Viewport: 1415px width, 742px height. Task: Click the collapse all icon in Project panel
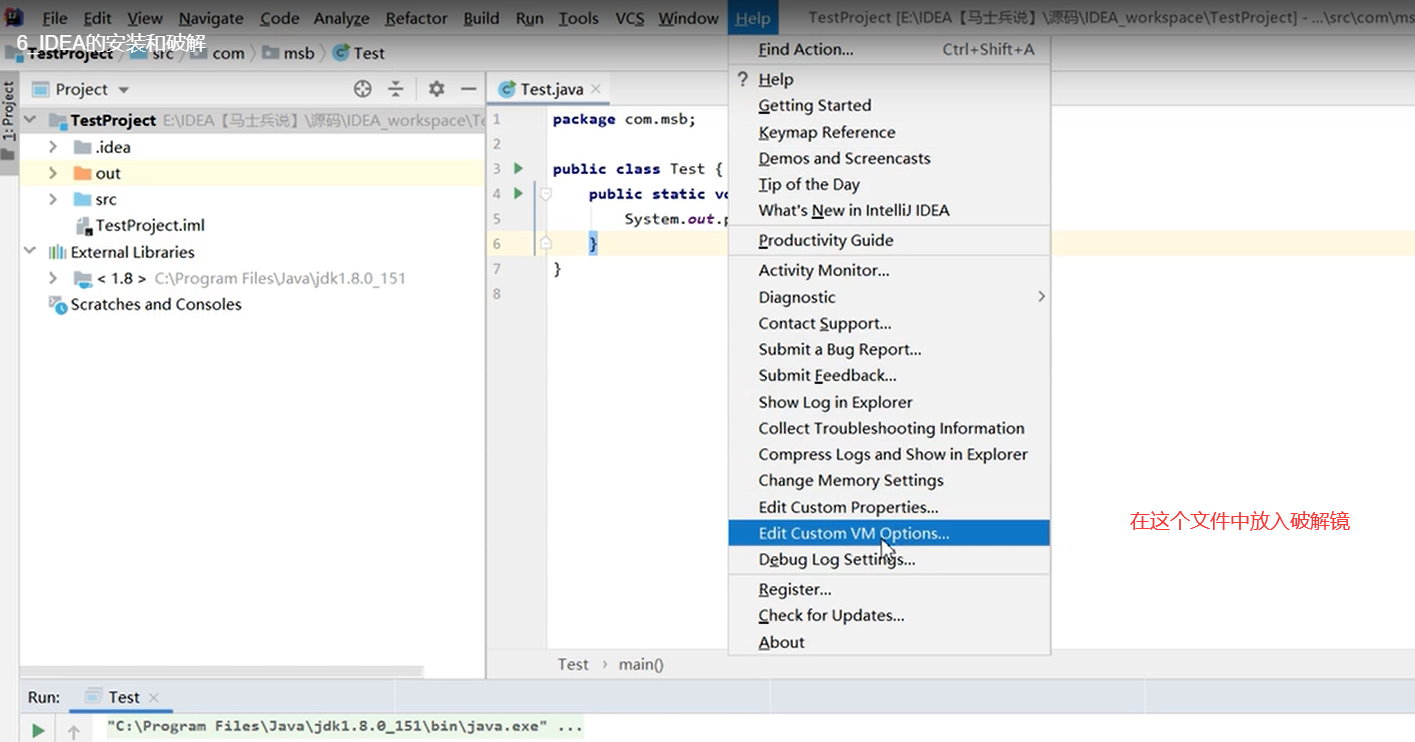pyautogui.click(x=396, y=89)
